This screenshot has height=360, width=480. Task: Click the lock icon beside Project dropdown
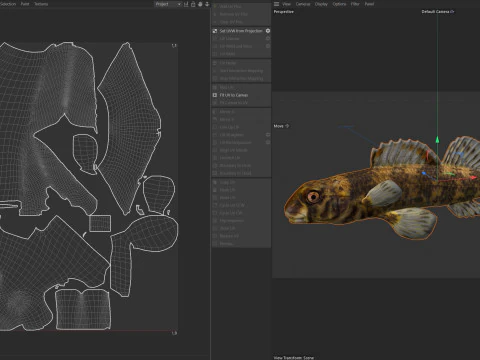(x=193, y=4)
